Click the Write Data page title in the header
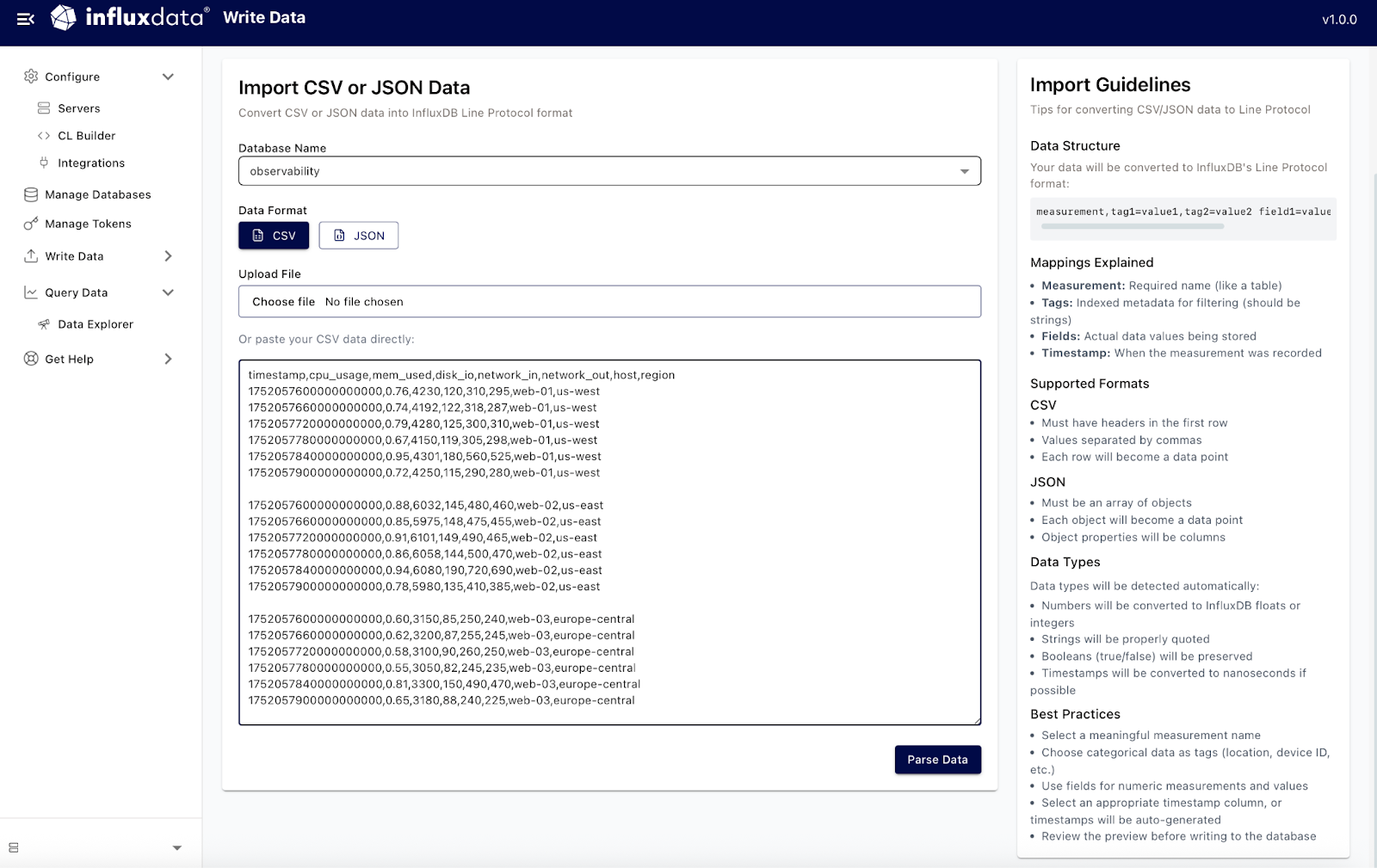This screenshot has width=1377, height=868. coord(264,17)
